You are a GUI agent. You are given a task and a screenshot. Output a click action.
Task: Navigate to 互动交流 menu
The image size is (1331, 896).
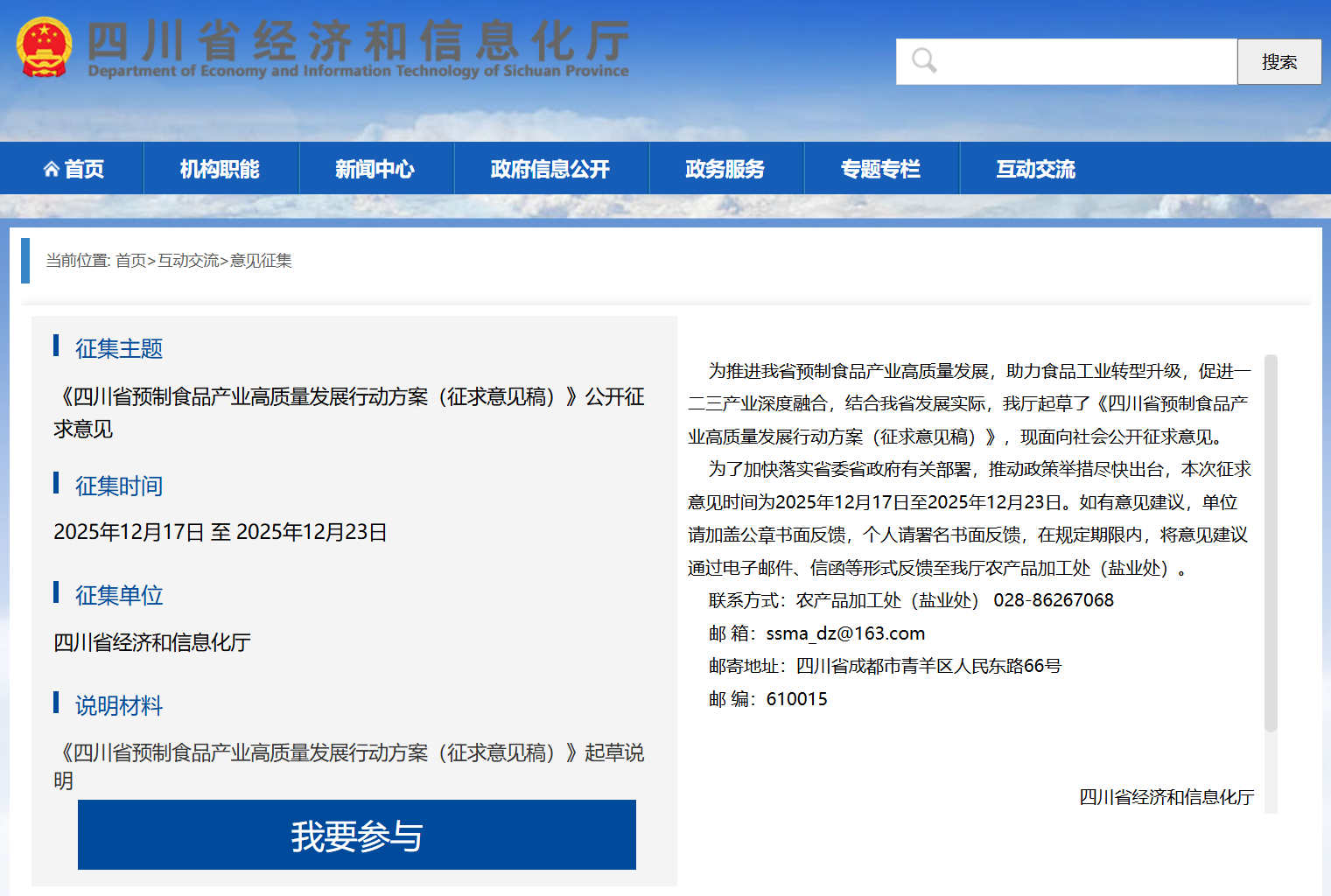pyautogui.click(x=1035, y=169)
